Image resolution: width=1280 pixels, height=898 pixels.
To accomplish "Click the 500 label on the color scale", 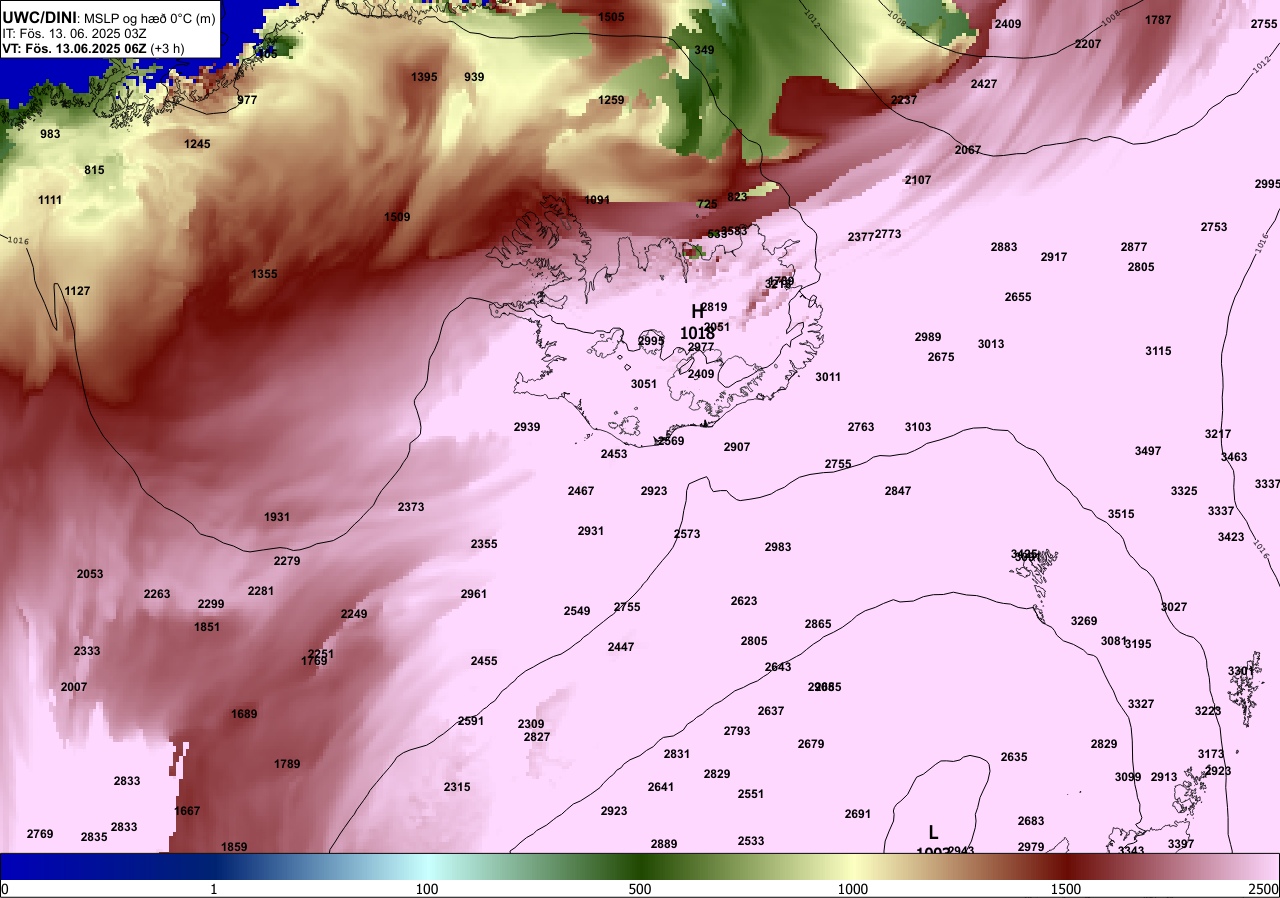I will [640, 889].
